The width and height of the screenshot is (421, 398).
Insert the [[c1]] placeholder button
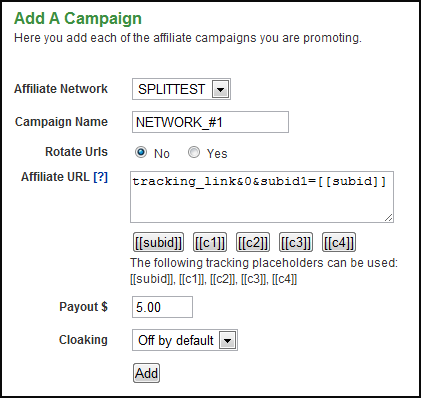(210, 242)
